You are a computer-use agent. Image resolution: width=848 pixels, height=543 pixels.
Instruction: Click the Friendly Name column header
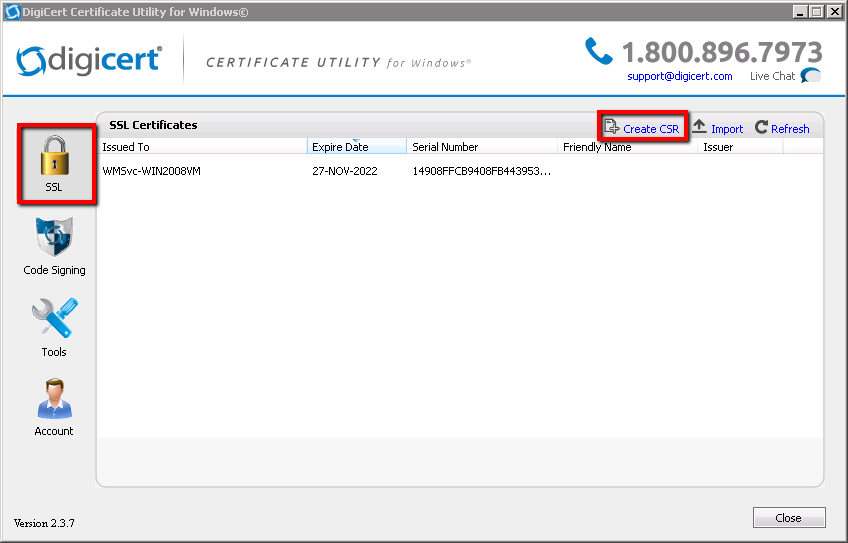click(625, 147)
